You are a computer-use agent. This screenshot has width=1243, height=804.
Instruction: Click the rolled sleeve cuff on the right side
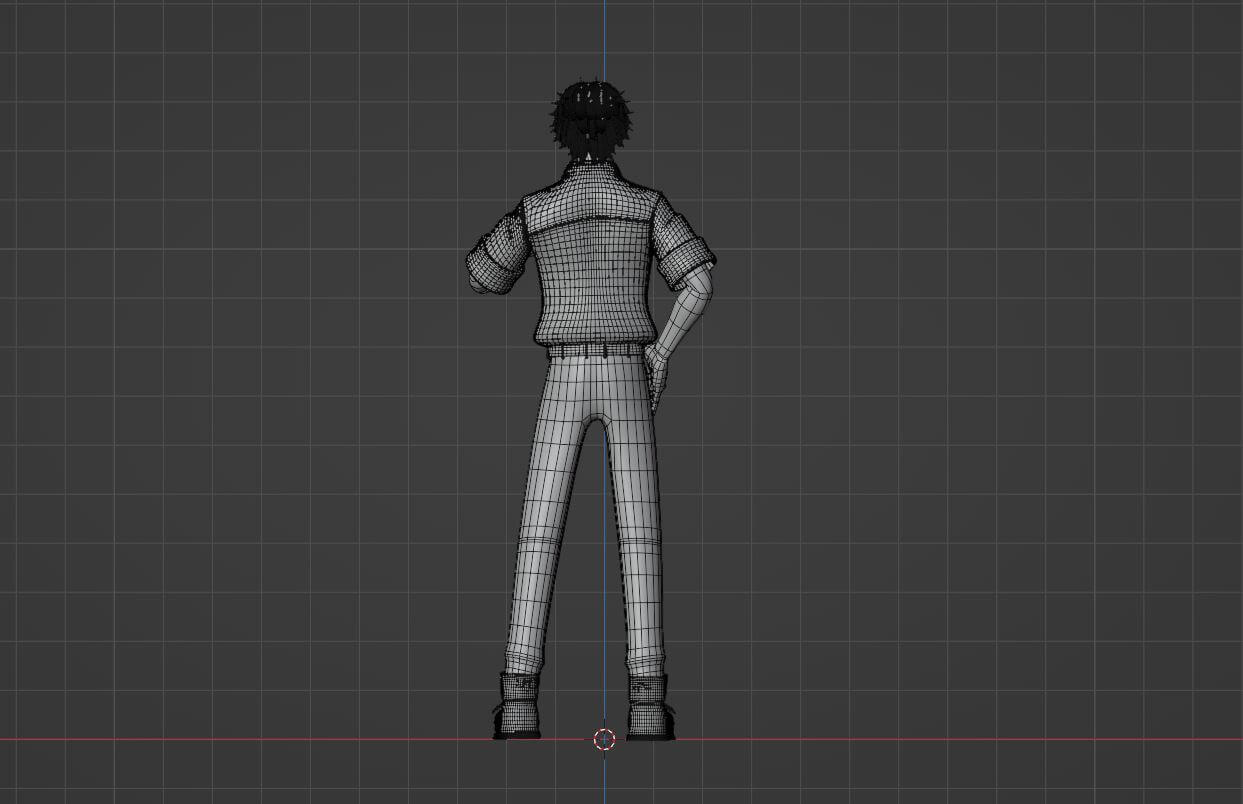690,258
